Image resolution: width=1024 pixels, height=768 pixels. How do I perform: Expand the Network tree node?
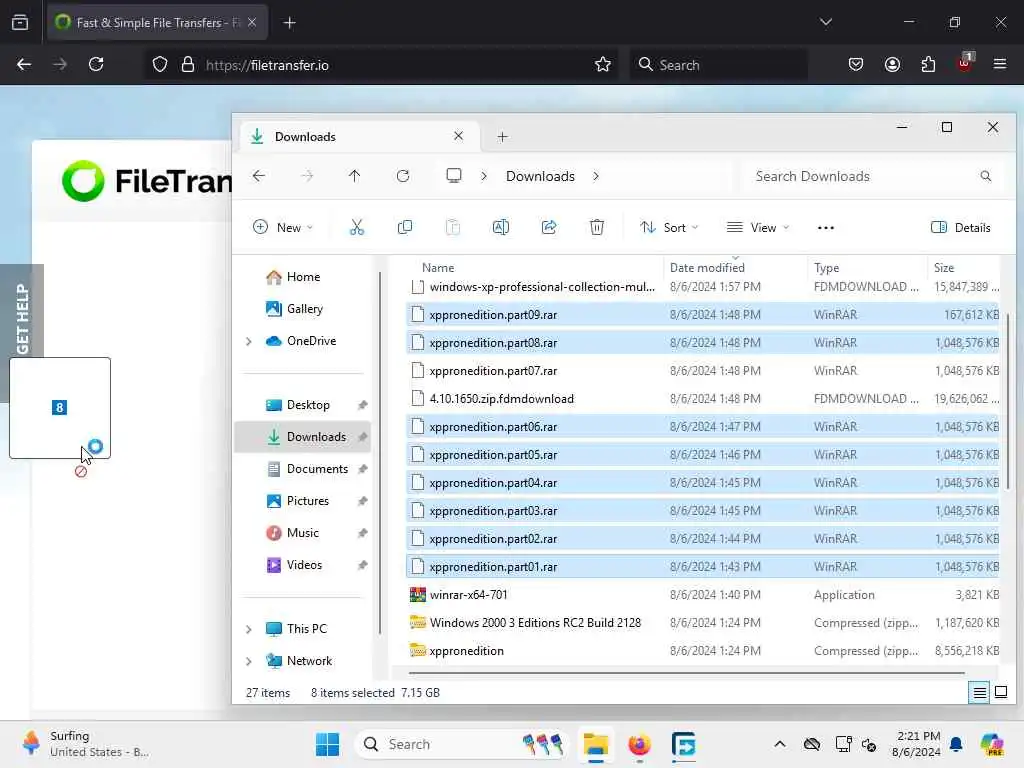pyautogui.click(x=249, y=661)
